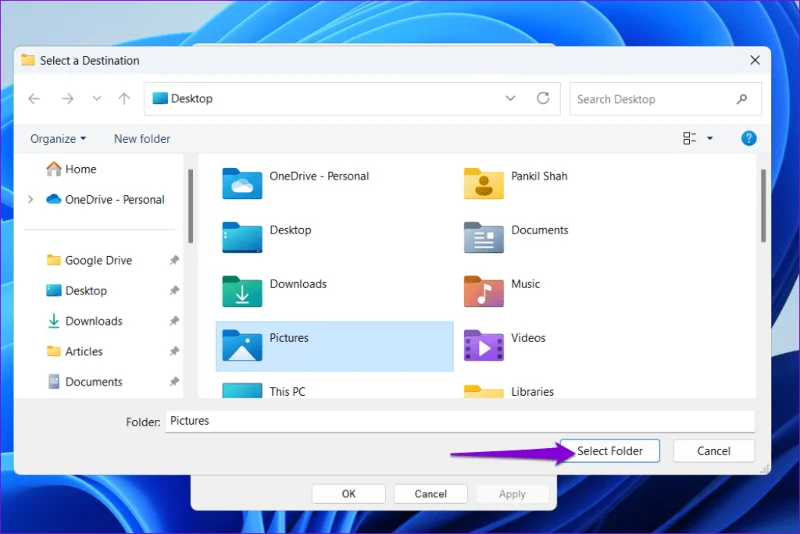
Task: Open Articles folder in sidebar
Action: [x=74, y=351]
